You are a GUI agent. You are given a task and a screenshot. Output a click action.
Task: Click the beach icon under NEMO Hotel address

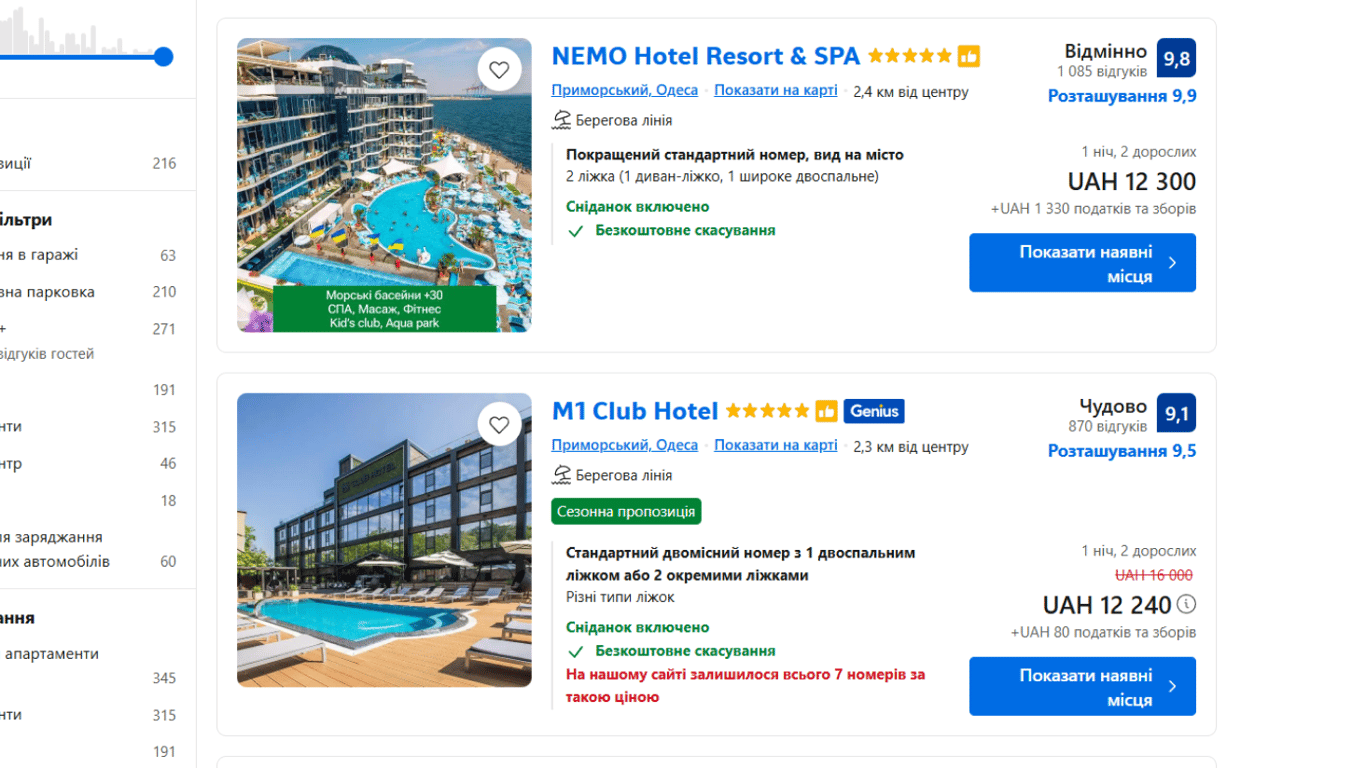pyautogui.click(x=562, y=120)
